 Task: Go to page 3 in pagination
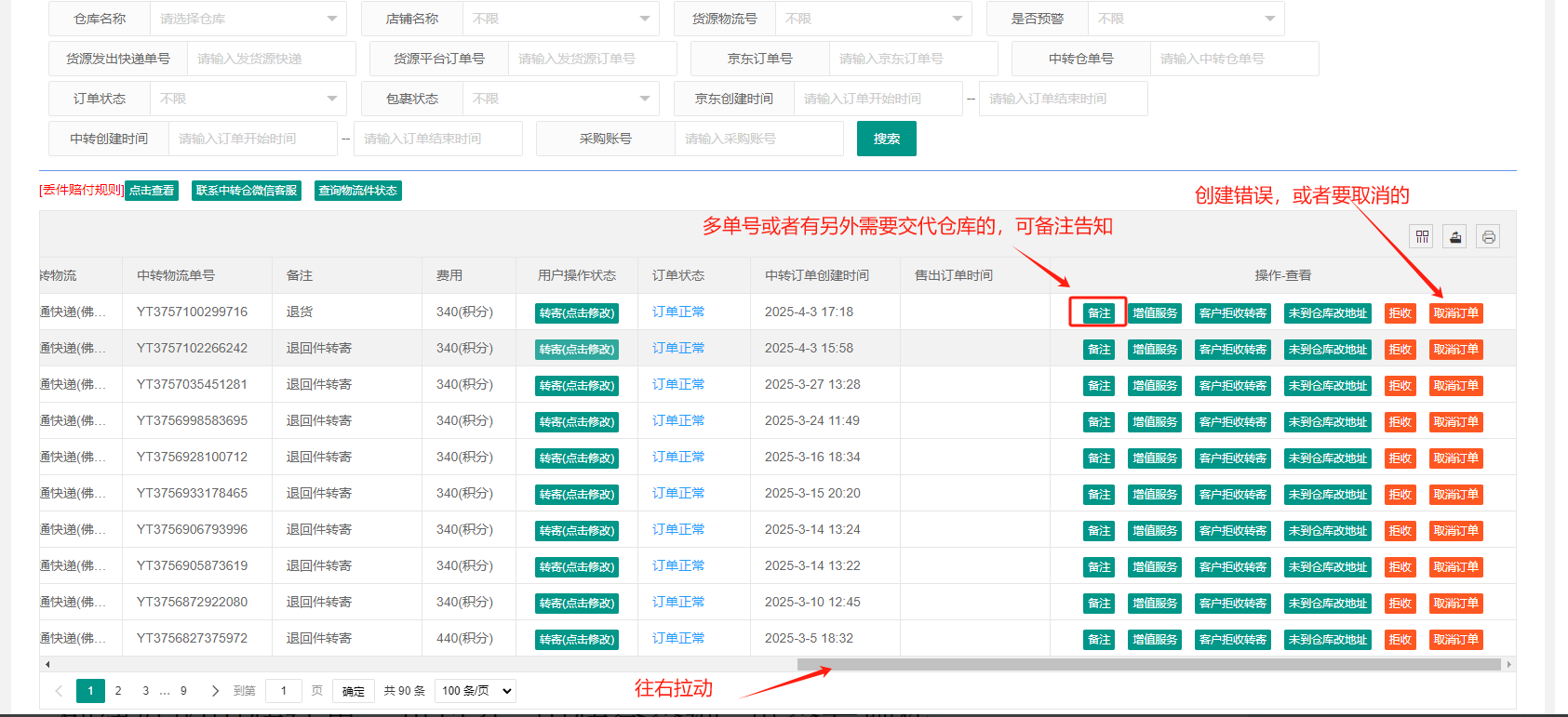(x=145, y=691)
